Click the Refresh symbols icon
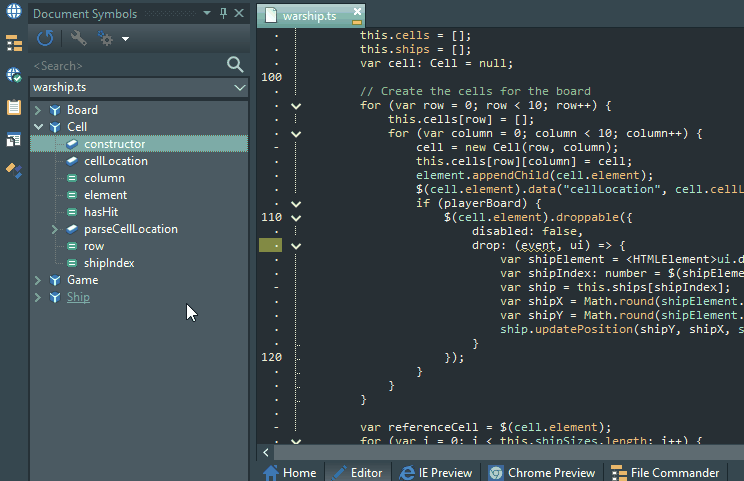Image resolution: width=744 pixels, height=481 pixels. (x=45, y=39)
